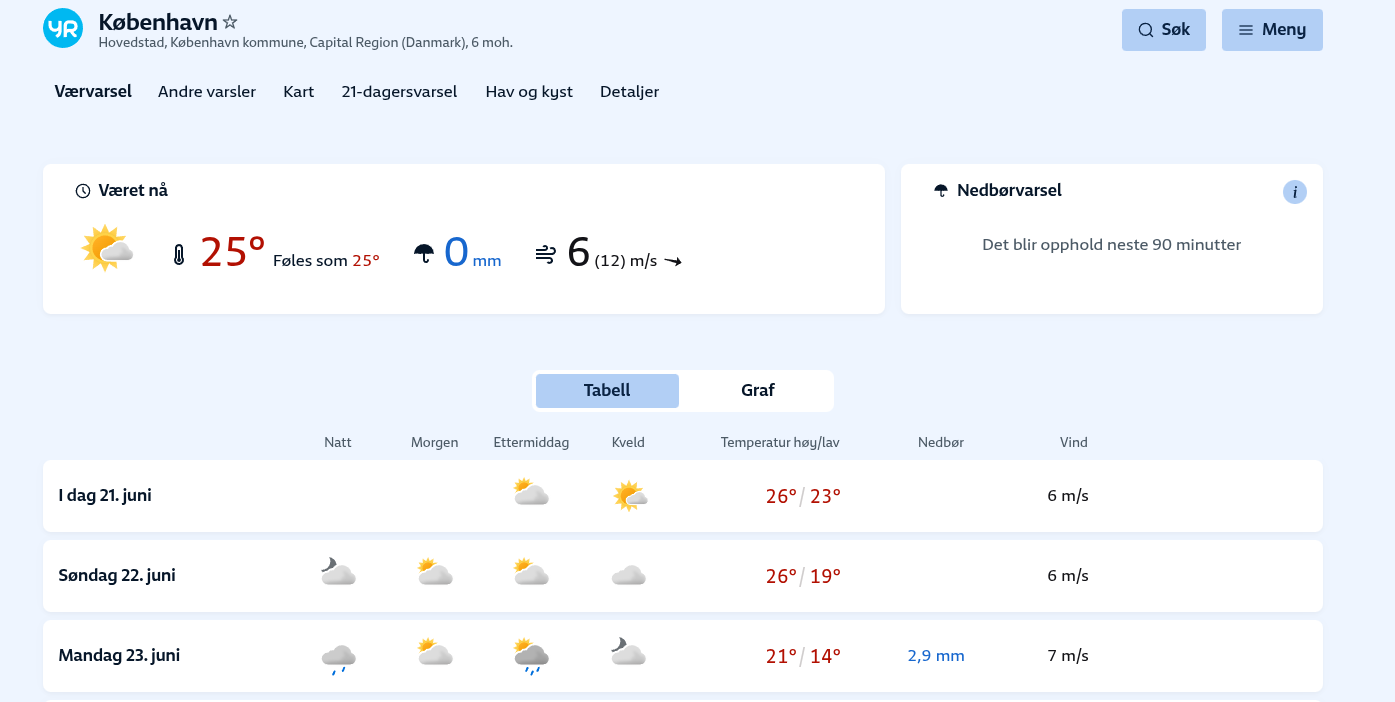This screenshot has width=1395, height=702.
Task: Click the Nedbørvarsel info icon
Action: point(1295,192)
